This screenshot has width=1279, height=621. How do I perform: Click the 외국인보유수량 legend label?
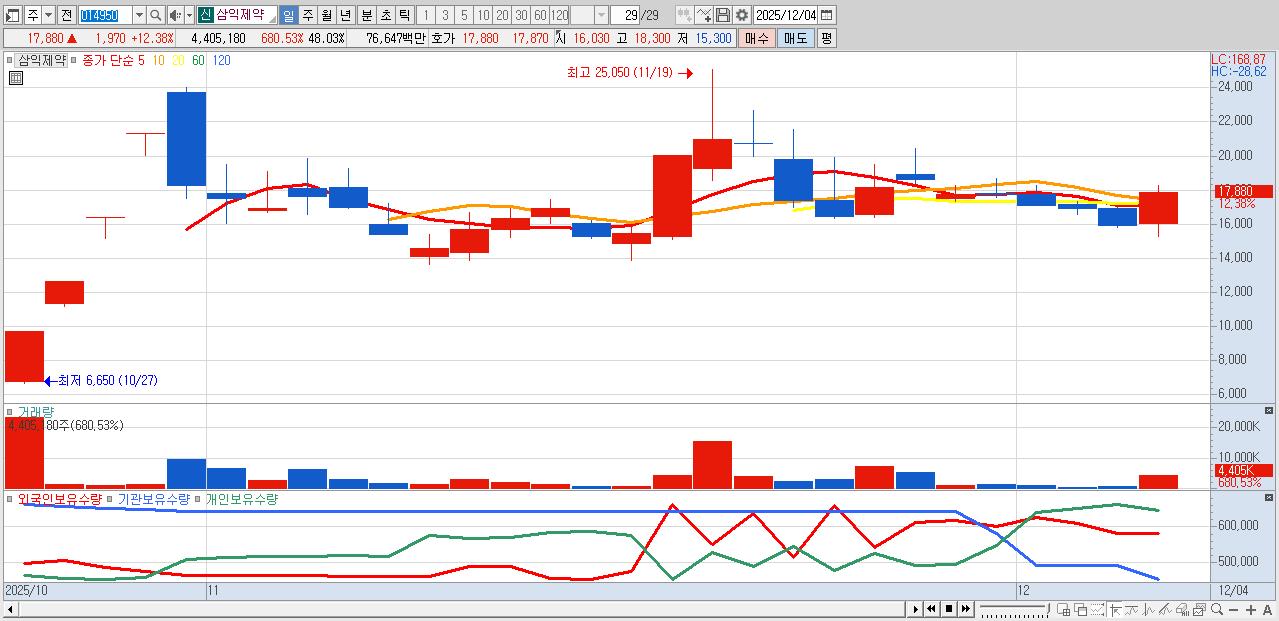[x=59, y=499]
